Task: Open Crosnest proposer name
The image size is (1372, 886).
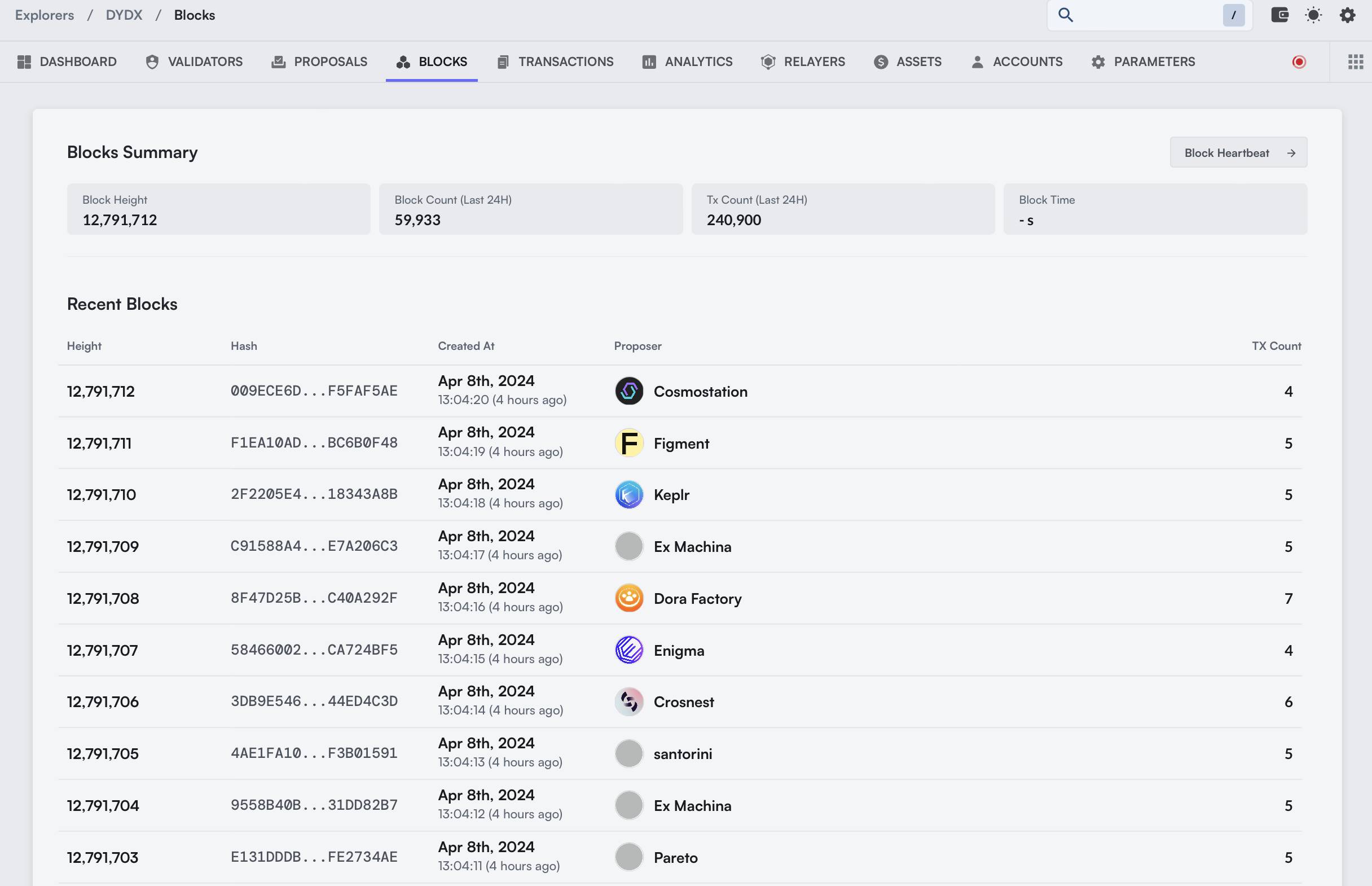Action: tap(684, 702)
